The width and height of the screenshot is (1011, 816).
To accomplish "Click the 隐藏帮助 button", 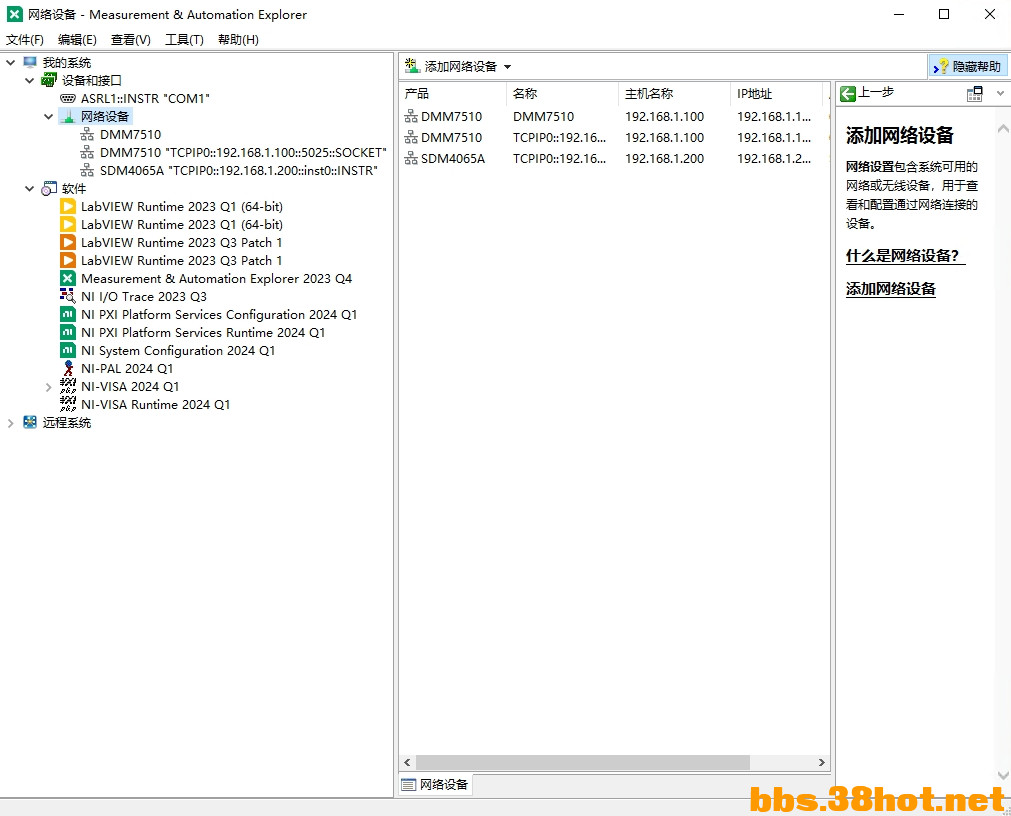I will (x=968, y=66).
